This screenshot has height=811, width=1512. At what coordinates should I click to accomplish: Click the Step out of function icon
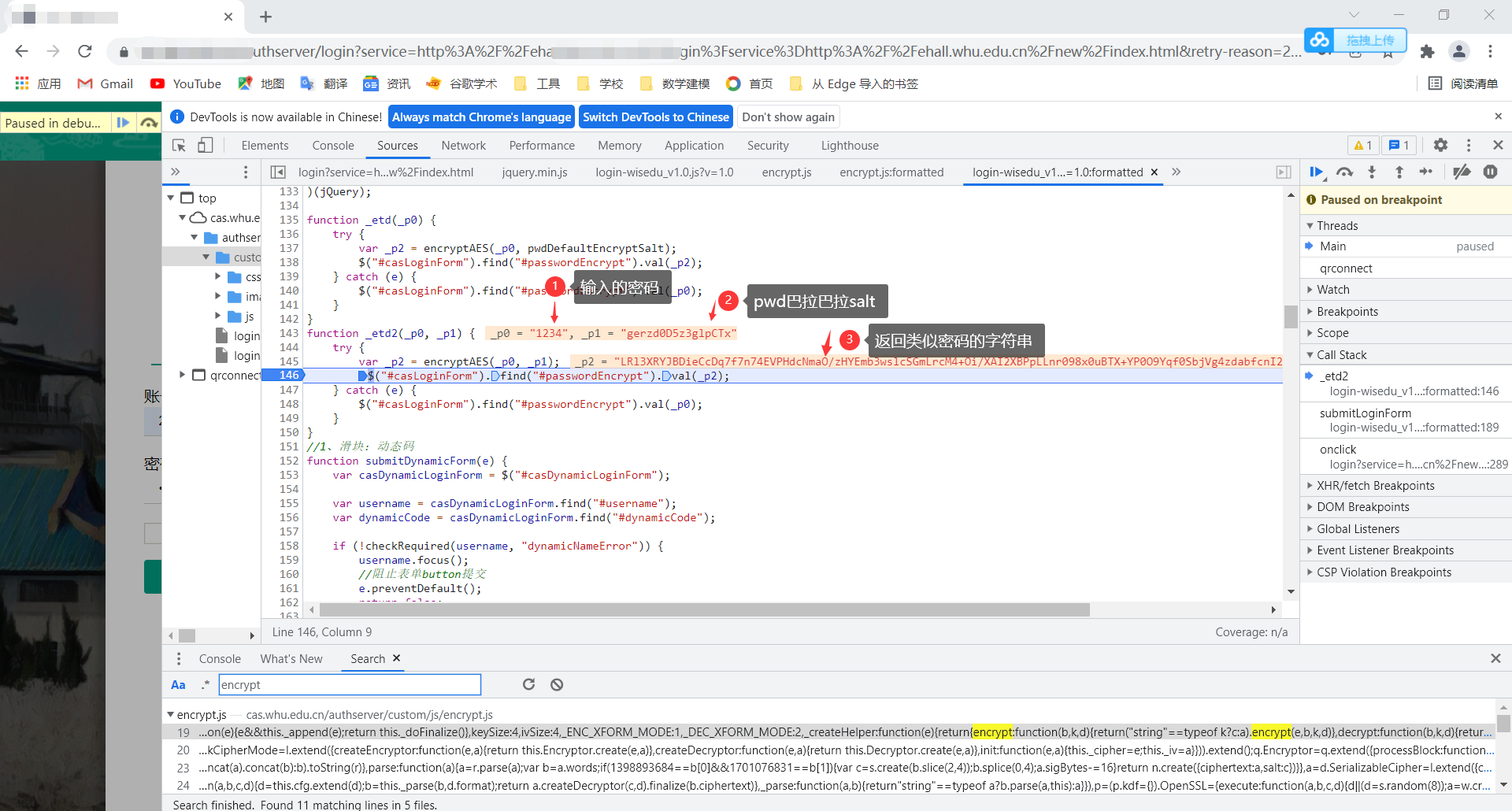(x=1399, y=172)
